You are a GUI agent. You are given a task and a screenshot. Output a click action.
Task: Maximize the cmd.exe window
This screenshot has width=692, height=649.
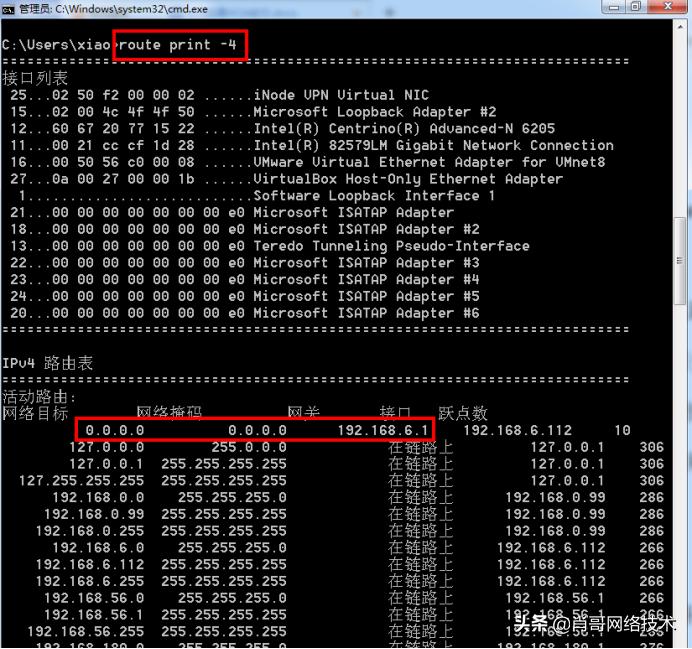point(636,7)
